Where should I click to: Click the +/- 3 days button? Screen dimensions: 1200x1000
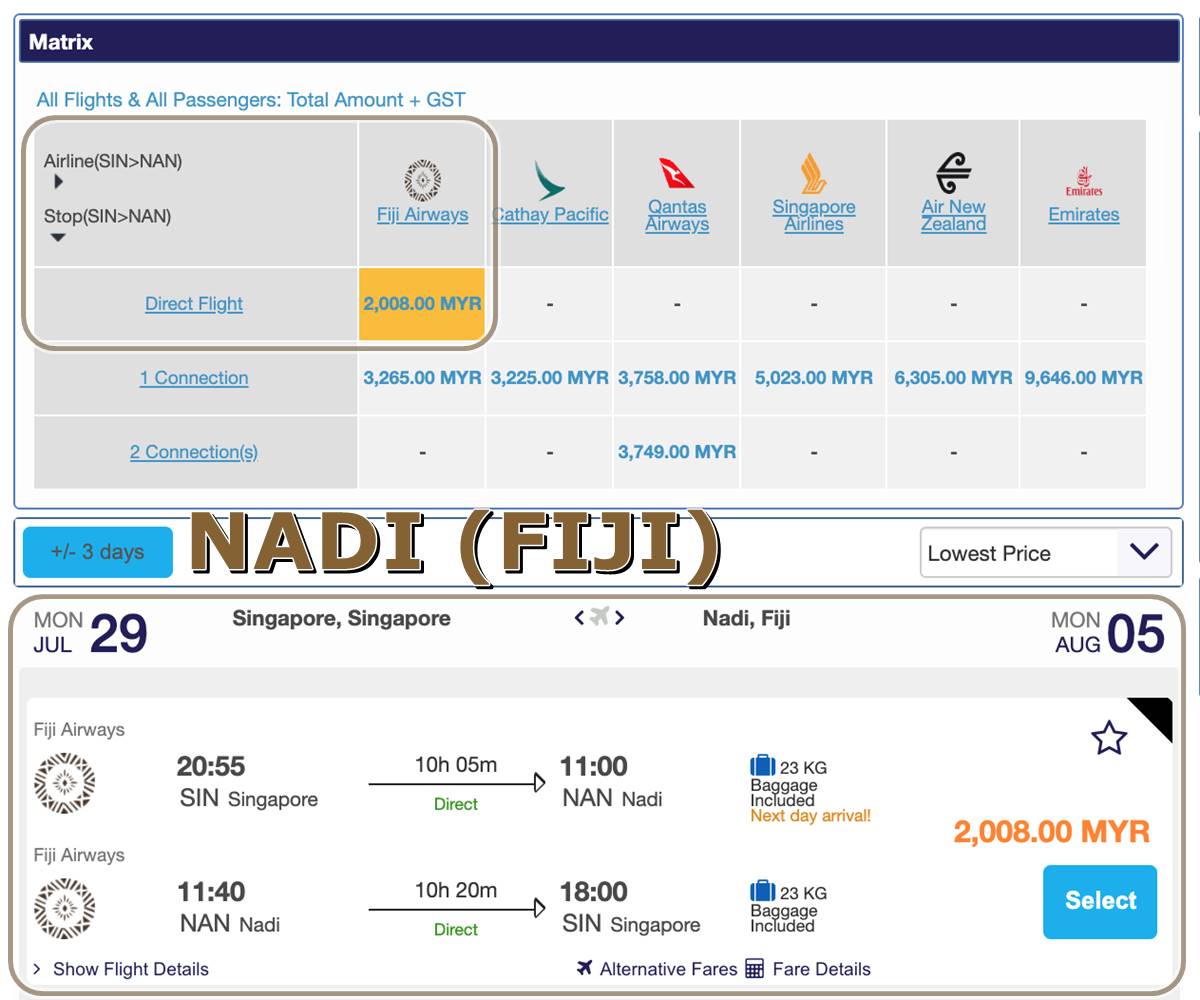(98, 552)
